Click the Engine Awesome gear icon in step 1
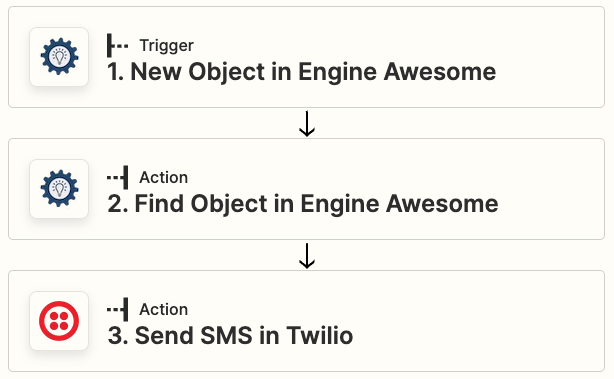Viewport: 614px width, 379px height. (x=59, y=57)
